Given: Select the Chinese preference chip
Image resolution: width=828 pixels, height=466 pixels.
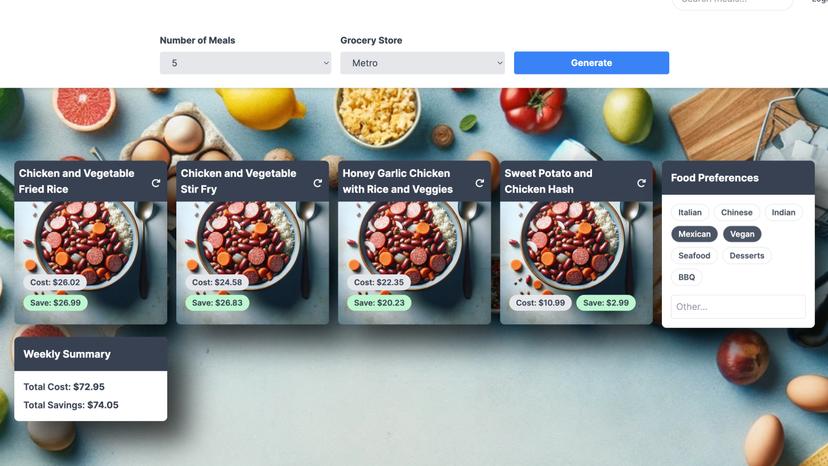Looking at the screenshot, I should (737, 212).
